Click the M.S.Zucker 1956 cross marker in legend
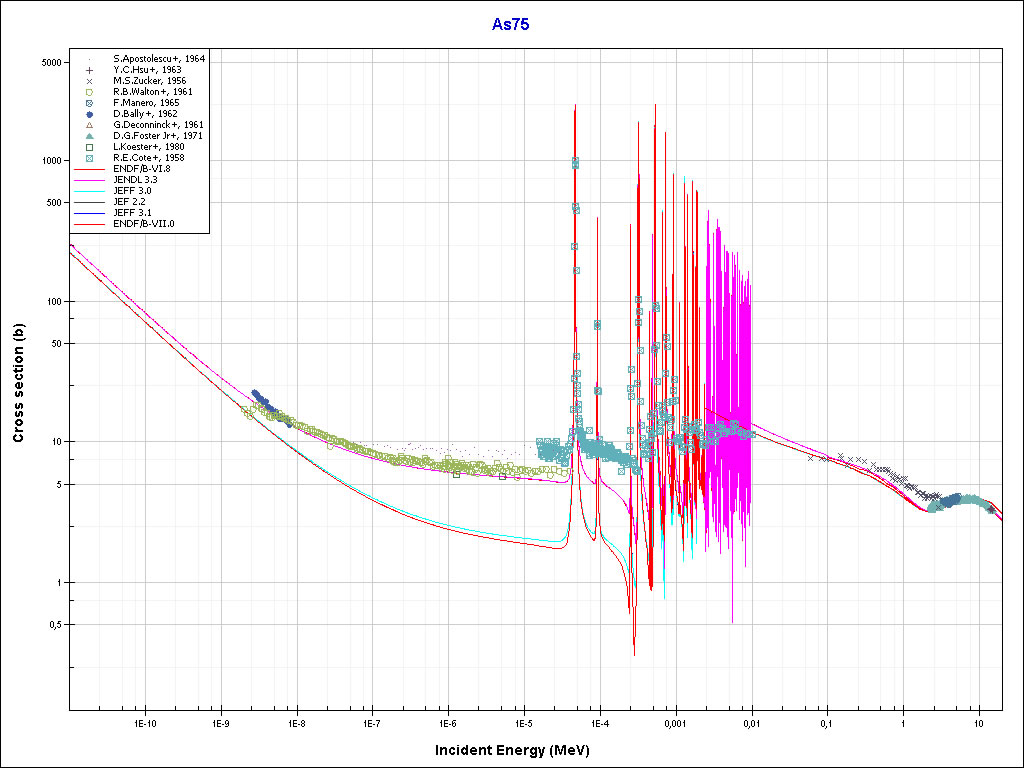 pos(89,81)
